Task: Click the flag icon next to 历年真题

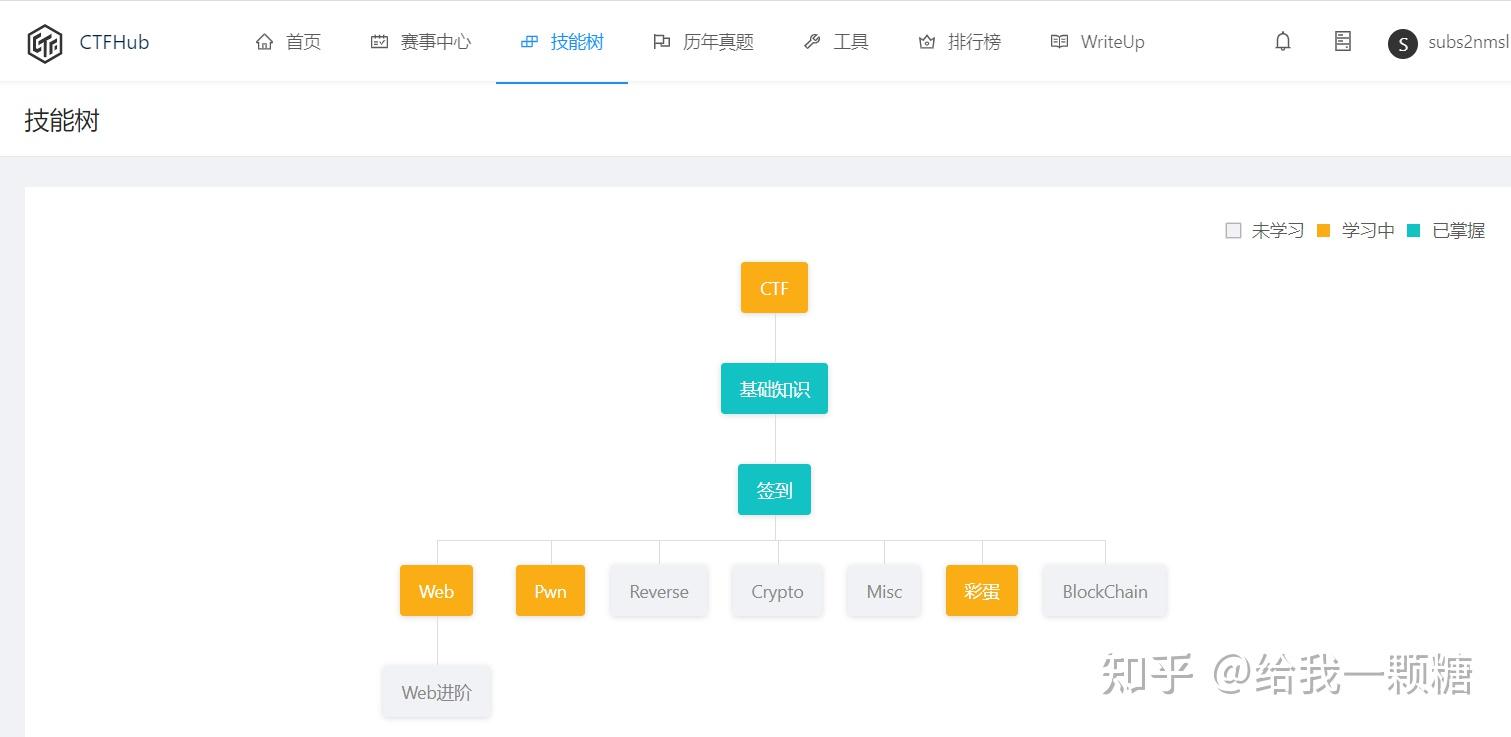Action: pos(661,41)
